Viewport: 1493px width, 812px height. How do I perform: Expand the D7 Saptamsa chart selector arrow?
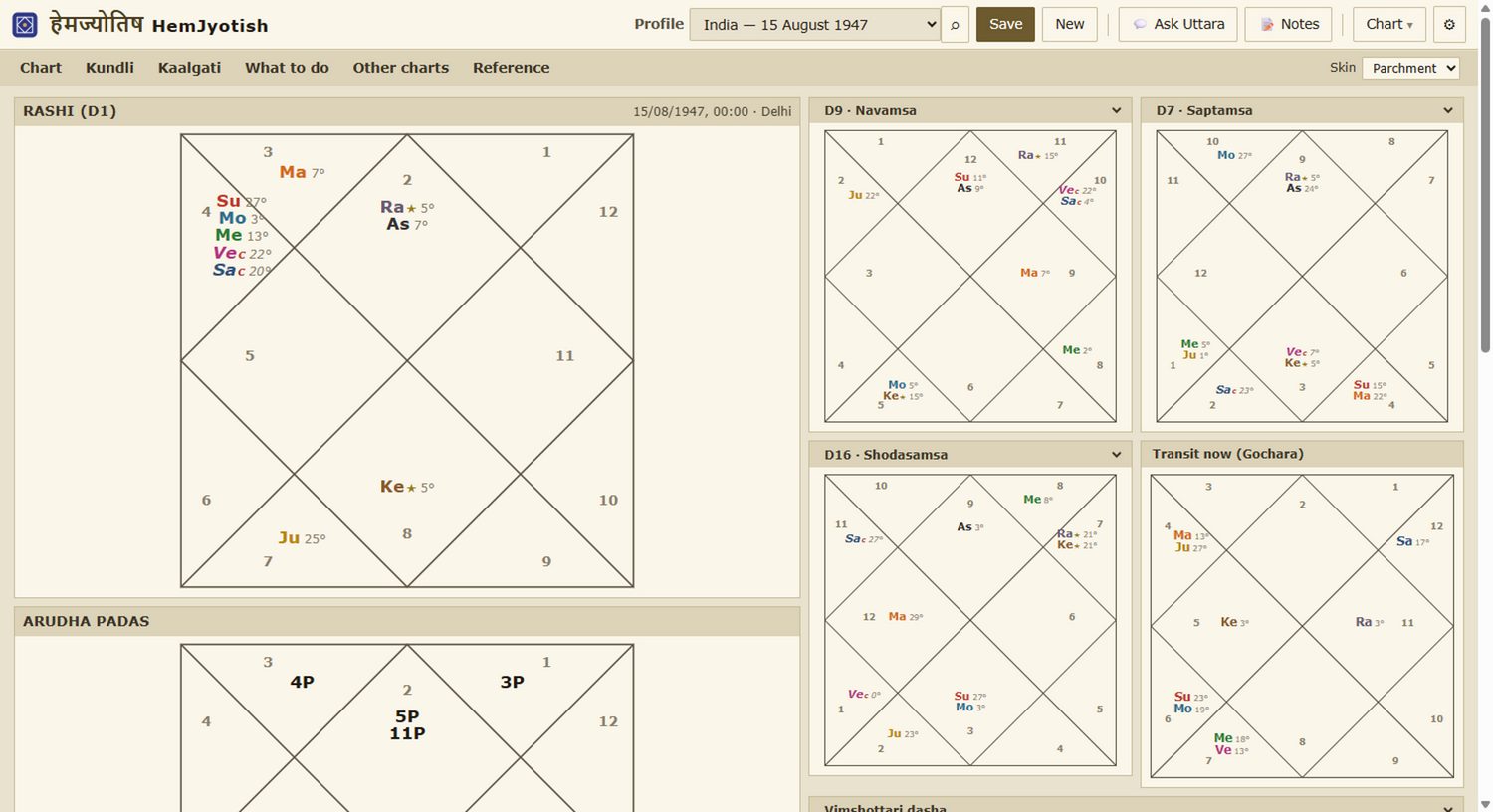click(x=1448, y=110)
